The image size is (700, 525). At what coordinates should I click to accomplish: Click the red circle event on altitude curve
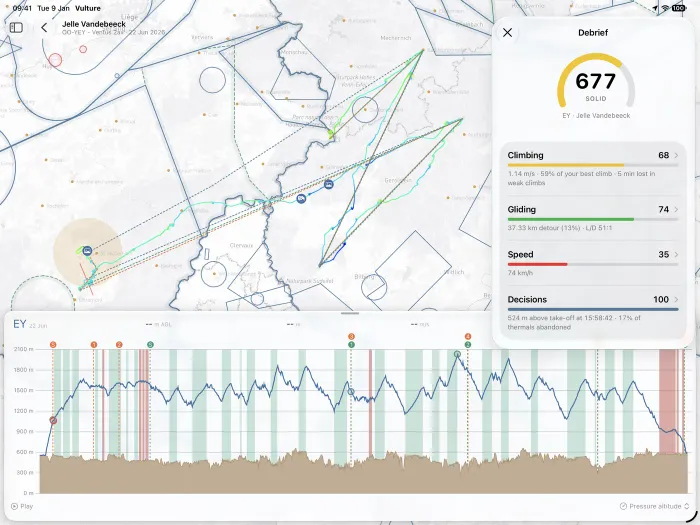click(x=53, y=421)
